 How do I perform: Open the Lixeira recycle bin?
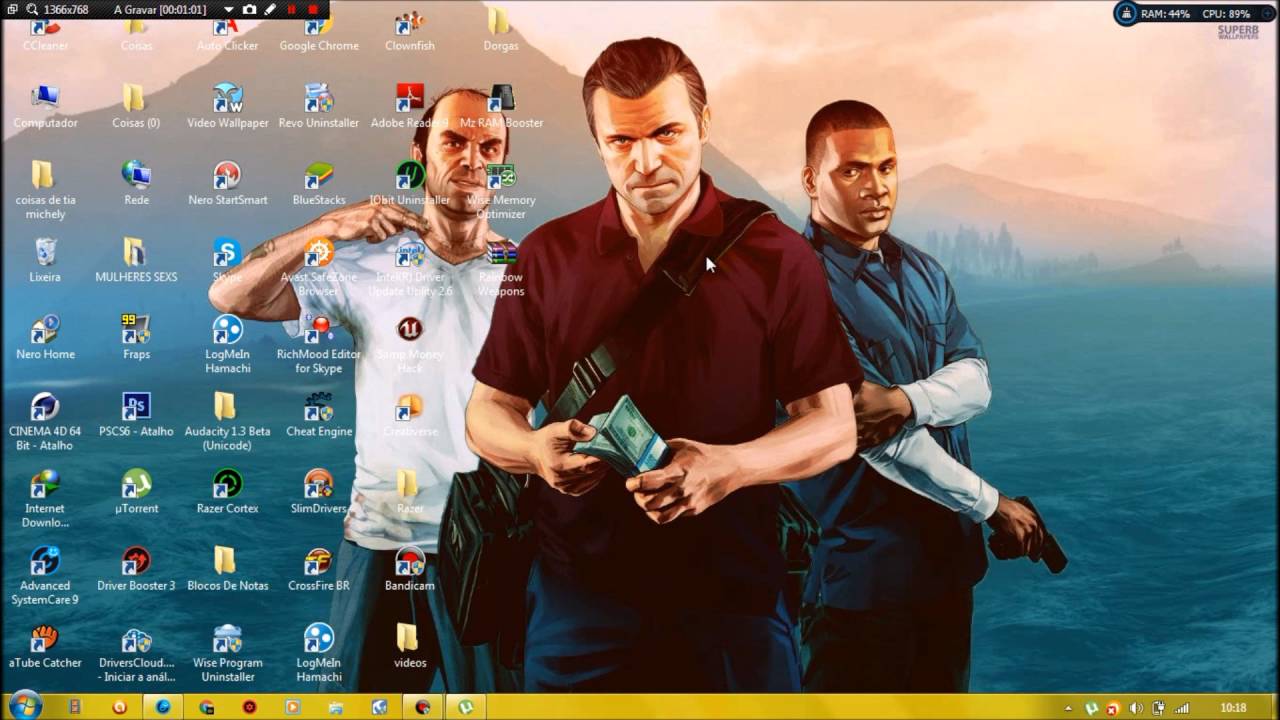45,261
